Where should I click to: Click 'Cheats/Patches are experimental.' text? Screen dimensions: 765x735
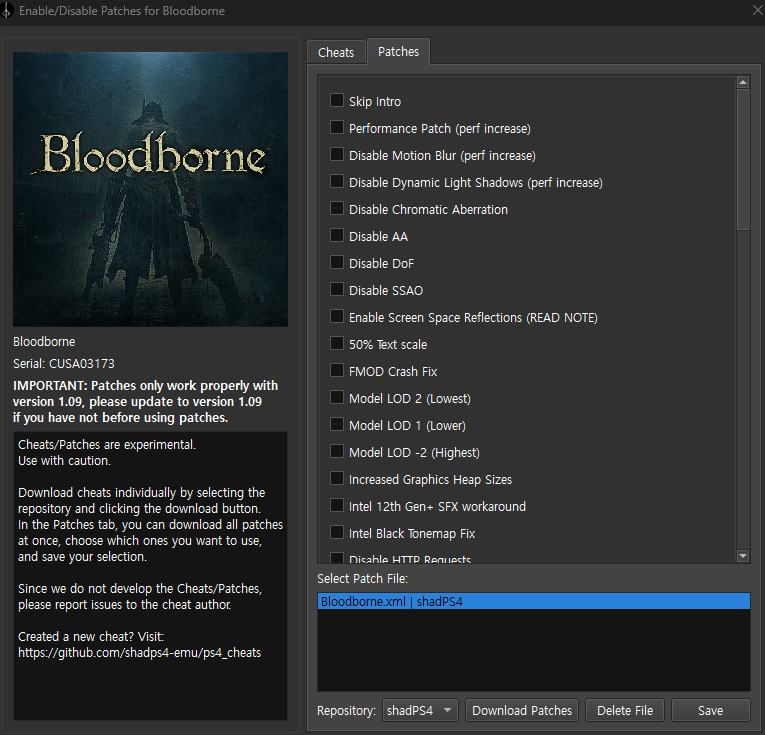tap(107, 444)
